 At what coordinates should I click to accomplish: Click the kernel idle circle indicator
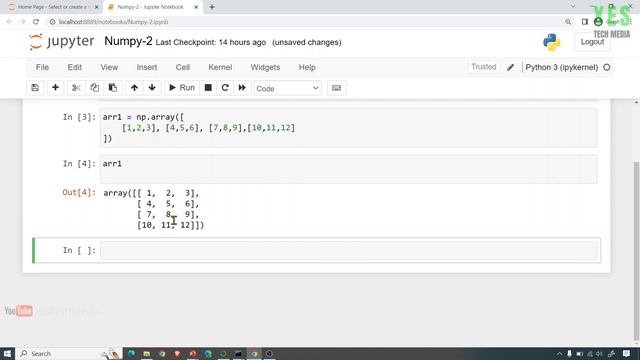(607, 67)
